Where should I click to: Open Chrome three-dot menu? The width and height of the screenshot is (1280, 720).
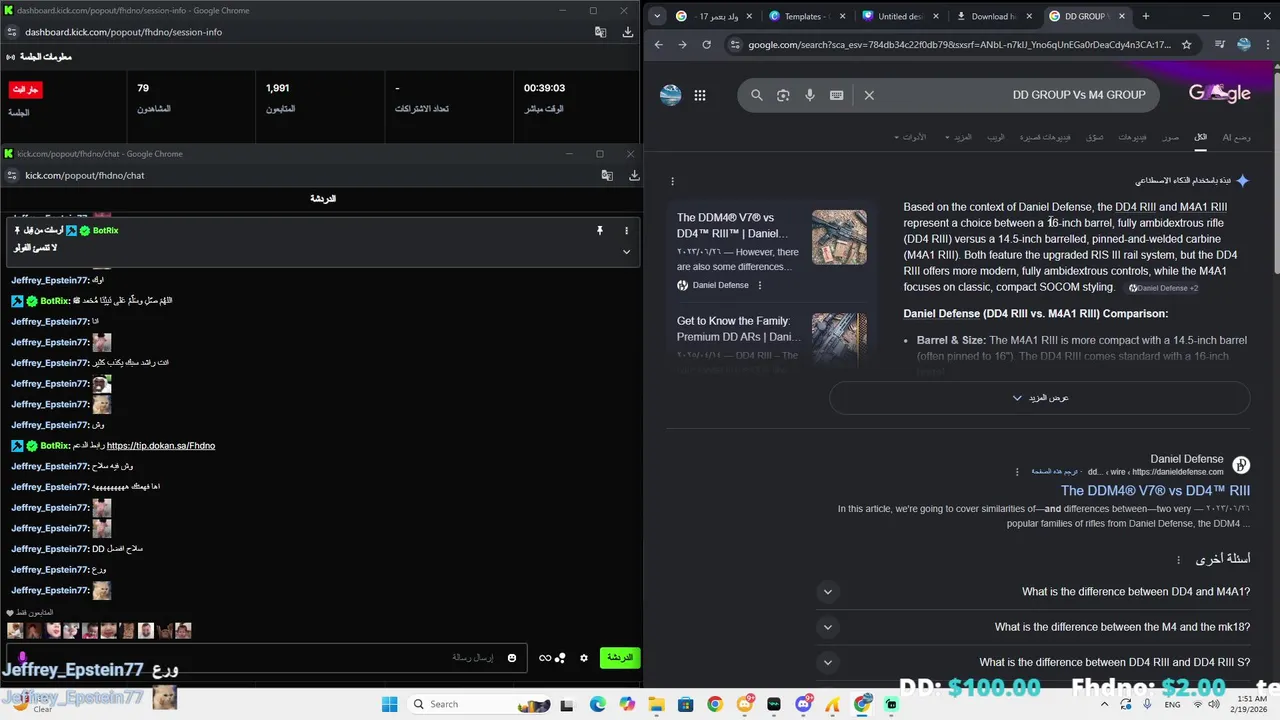tap(1267, 45)
